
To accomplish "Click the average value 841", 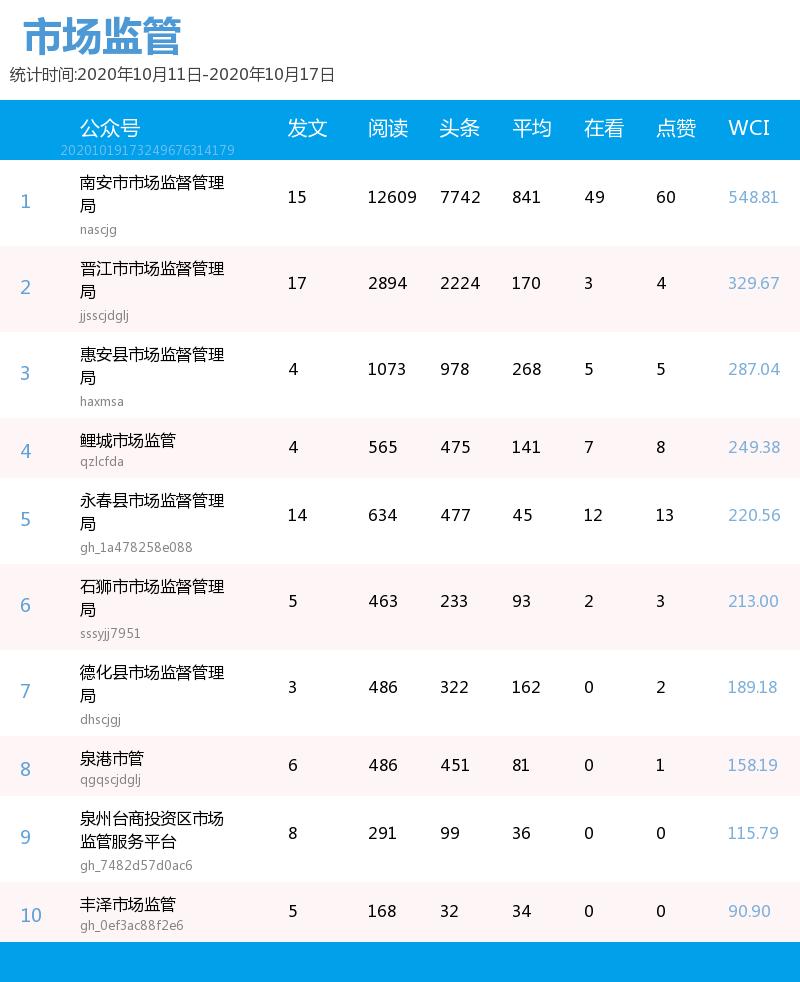I will [526, 197].
